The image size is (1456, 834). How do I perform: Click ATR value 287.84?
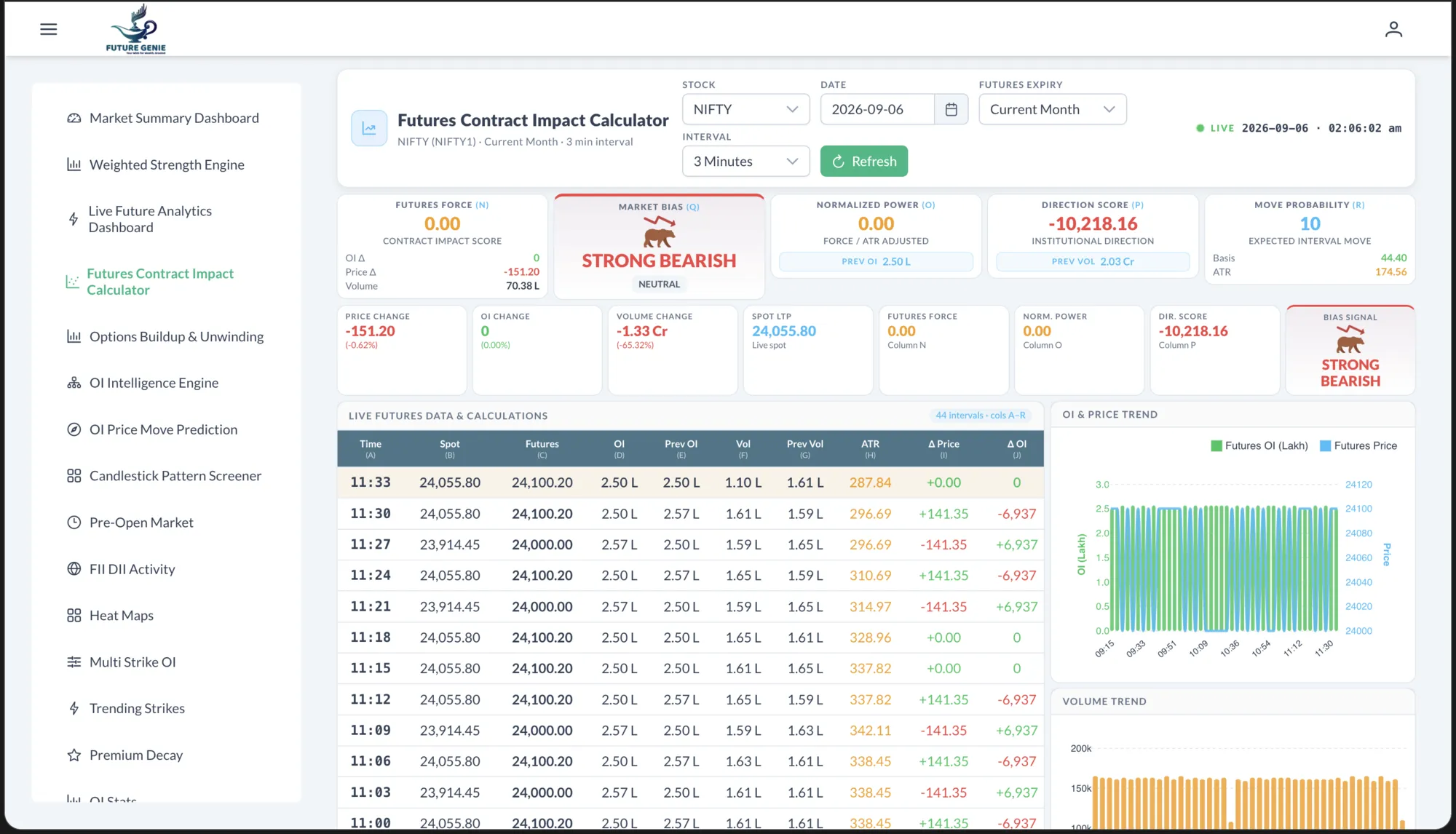[x=870, y=482]
